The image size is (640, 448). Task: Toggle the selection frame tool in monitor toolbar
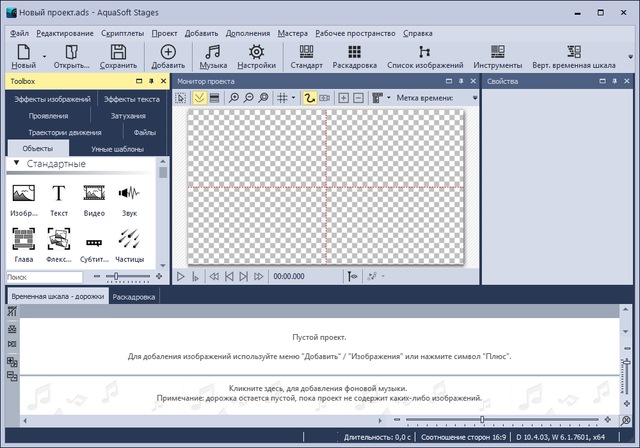coord(181,98)
